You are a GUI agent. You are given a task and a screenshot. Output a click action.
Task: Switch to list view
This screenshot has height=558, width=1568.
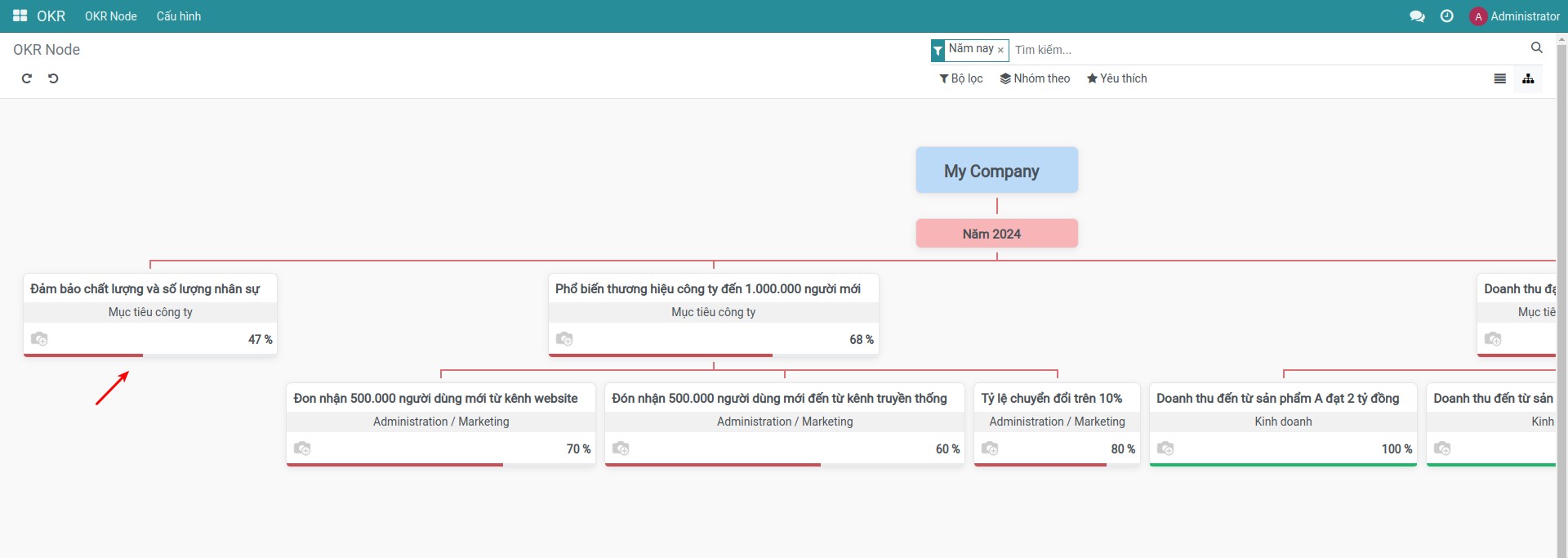coord(1499,78)
